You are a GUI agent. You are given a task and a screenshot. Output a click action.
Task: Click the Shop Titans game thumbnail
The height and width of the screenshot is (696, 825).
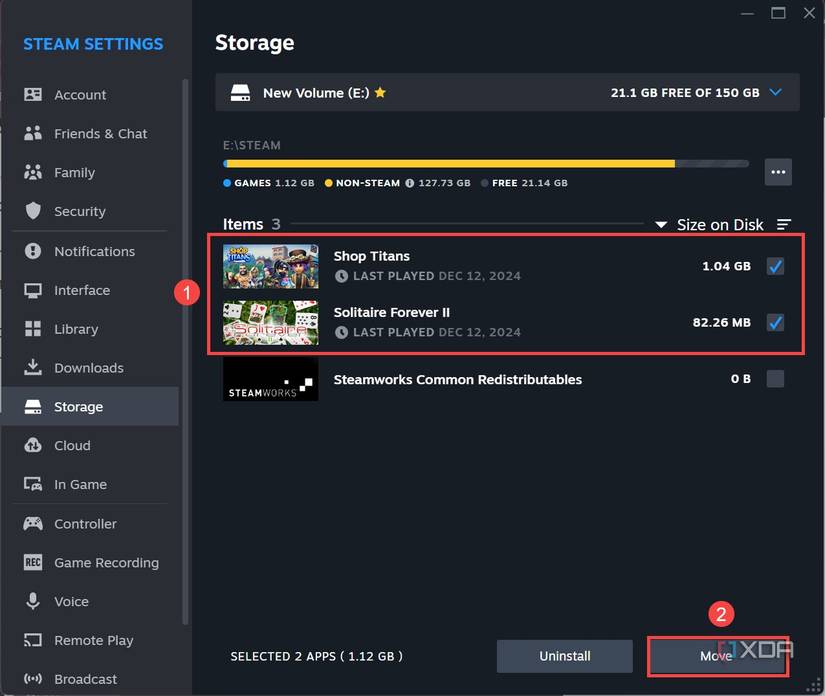coord(270,266)
